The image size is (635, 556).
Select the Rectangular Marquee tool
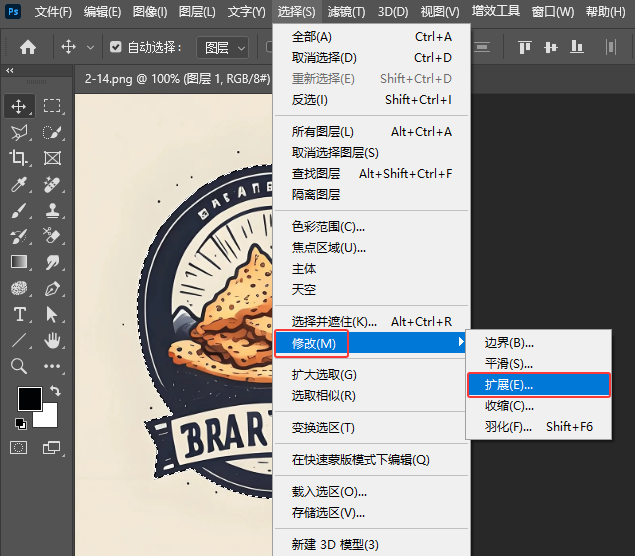[x=52, y=106]
